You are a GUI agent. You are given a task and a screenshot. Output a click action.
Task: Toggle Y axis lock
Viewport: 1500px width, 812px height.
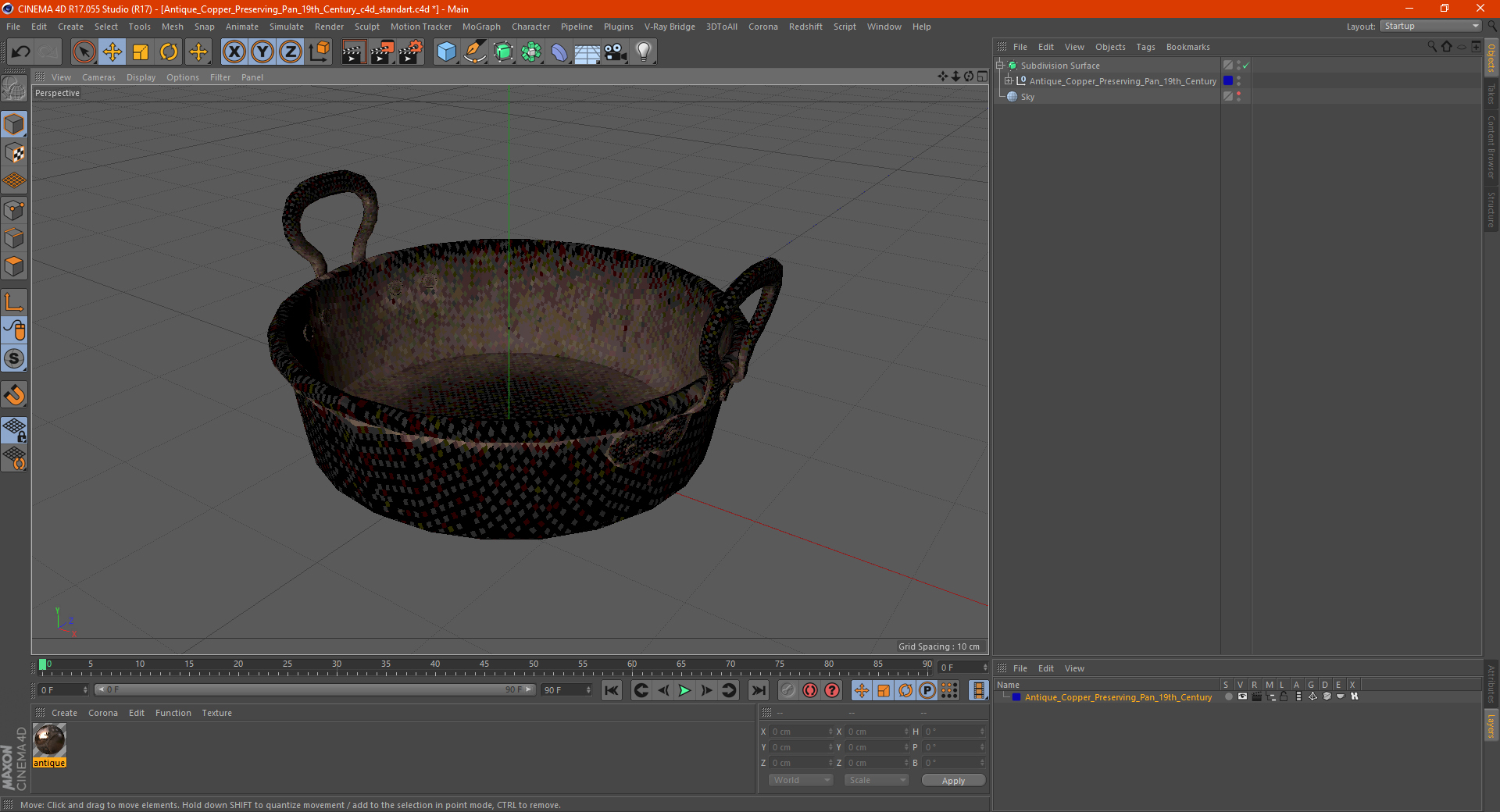coord(262,52)
